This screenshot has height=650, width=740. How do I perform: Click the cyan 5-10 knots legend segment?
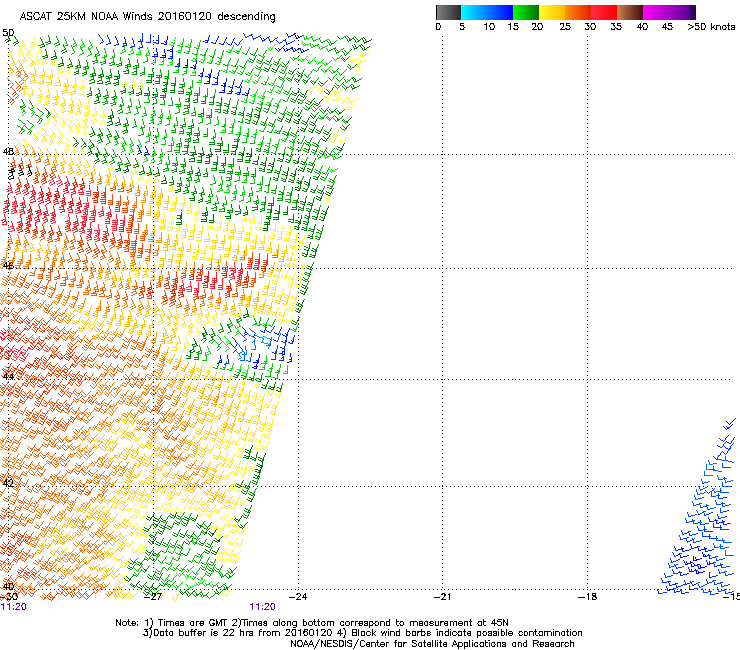pos(474,12)
